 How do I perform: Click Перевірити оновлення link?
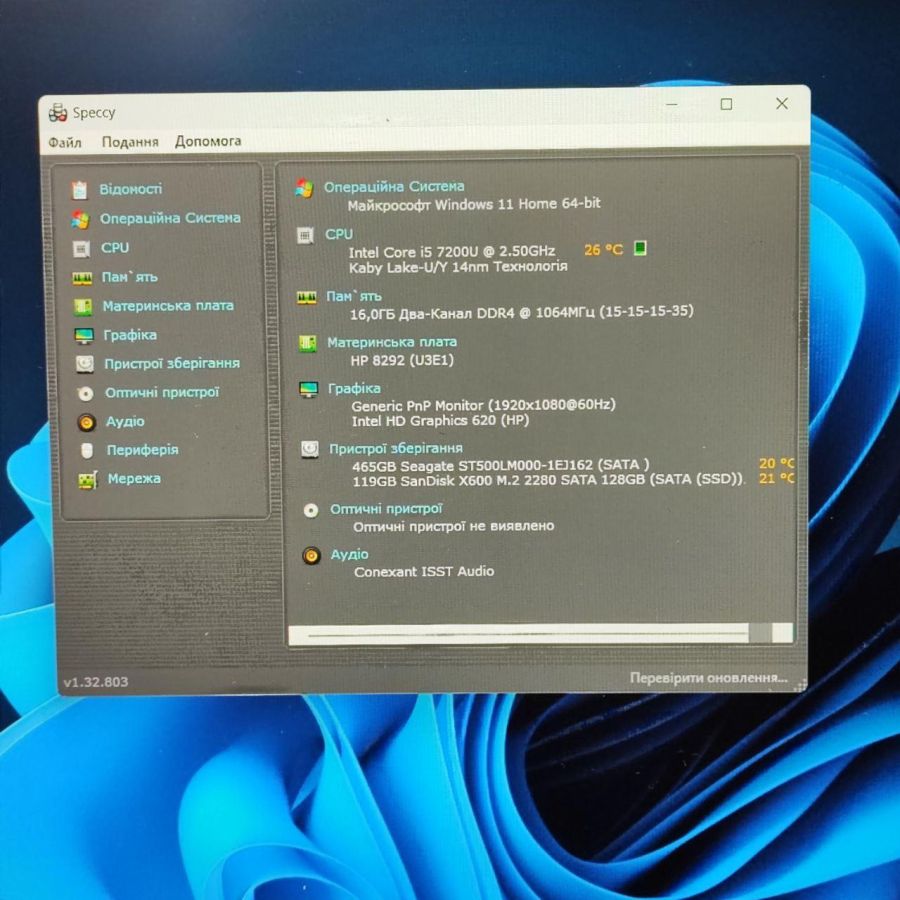coord(709,678)
